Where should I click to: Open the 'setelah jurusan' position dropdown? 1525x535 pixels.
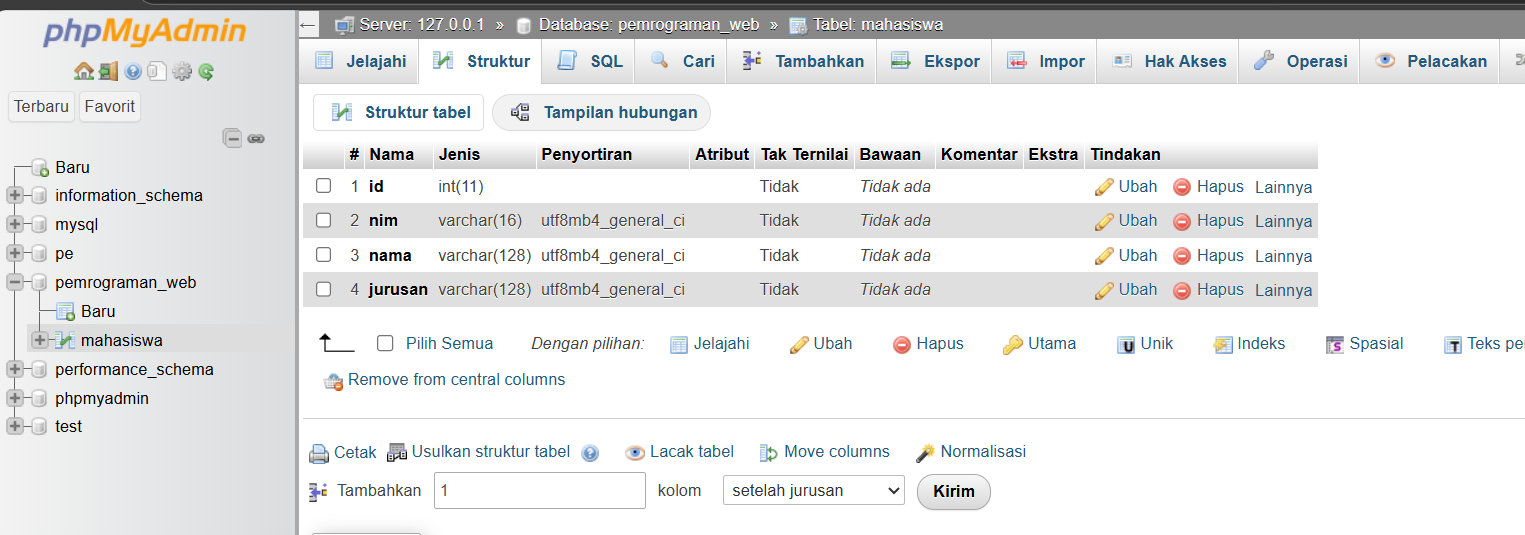(813, 491)
